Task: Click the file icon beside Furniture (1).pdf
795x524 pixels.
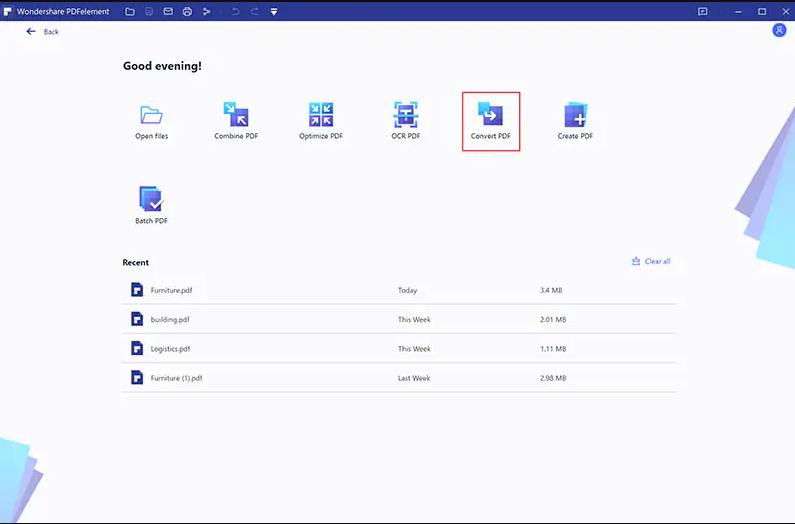Action: [x=137, y=378]
